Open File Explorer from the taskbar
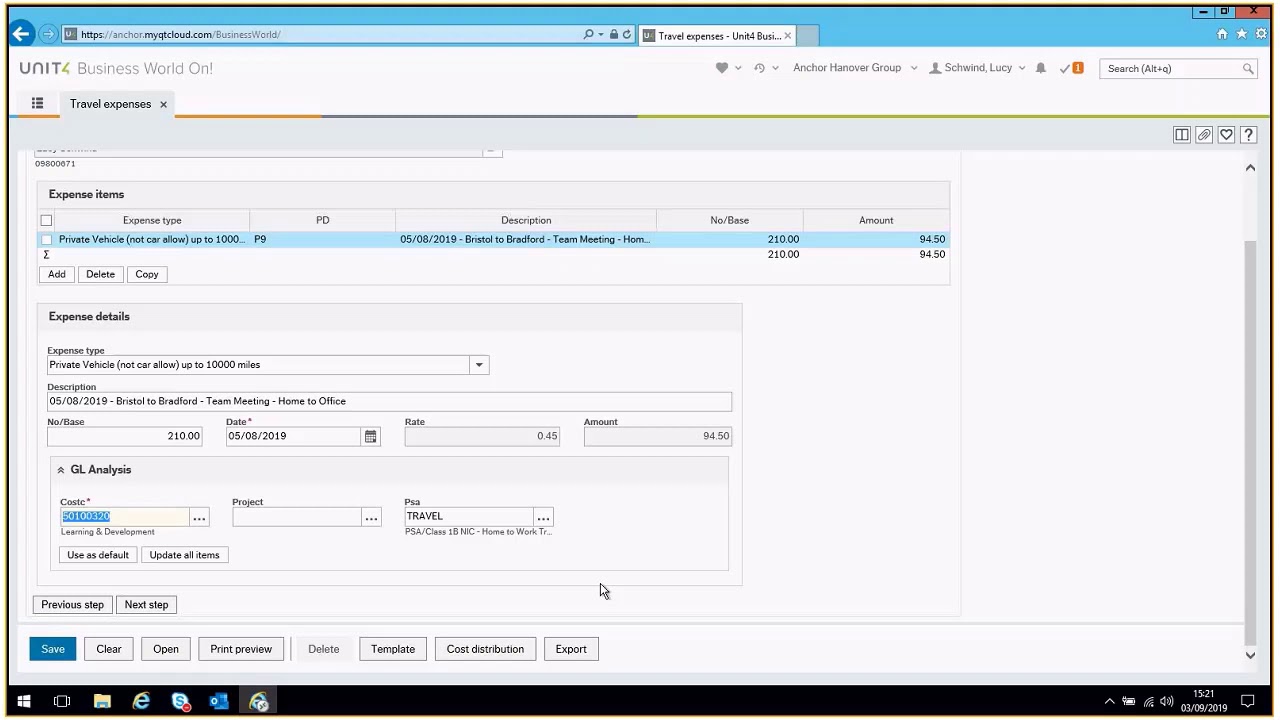Screen dimensions: 1280x720 [x=102, y=701]
